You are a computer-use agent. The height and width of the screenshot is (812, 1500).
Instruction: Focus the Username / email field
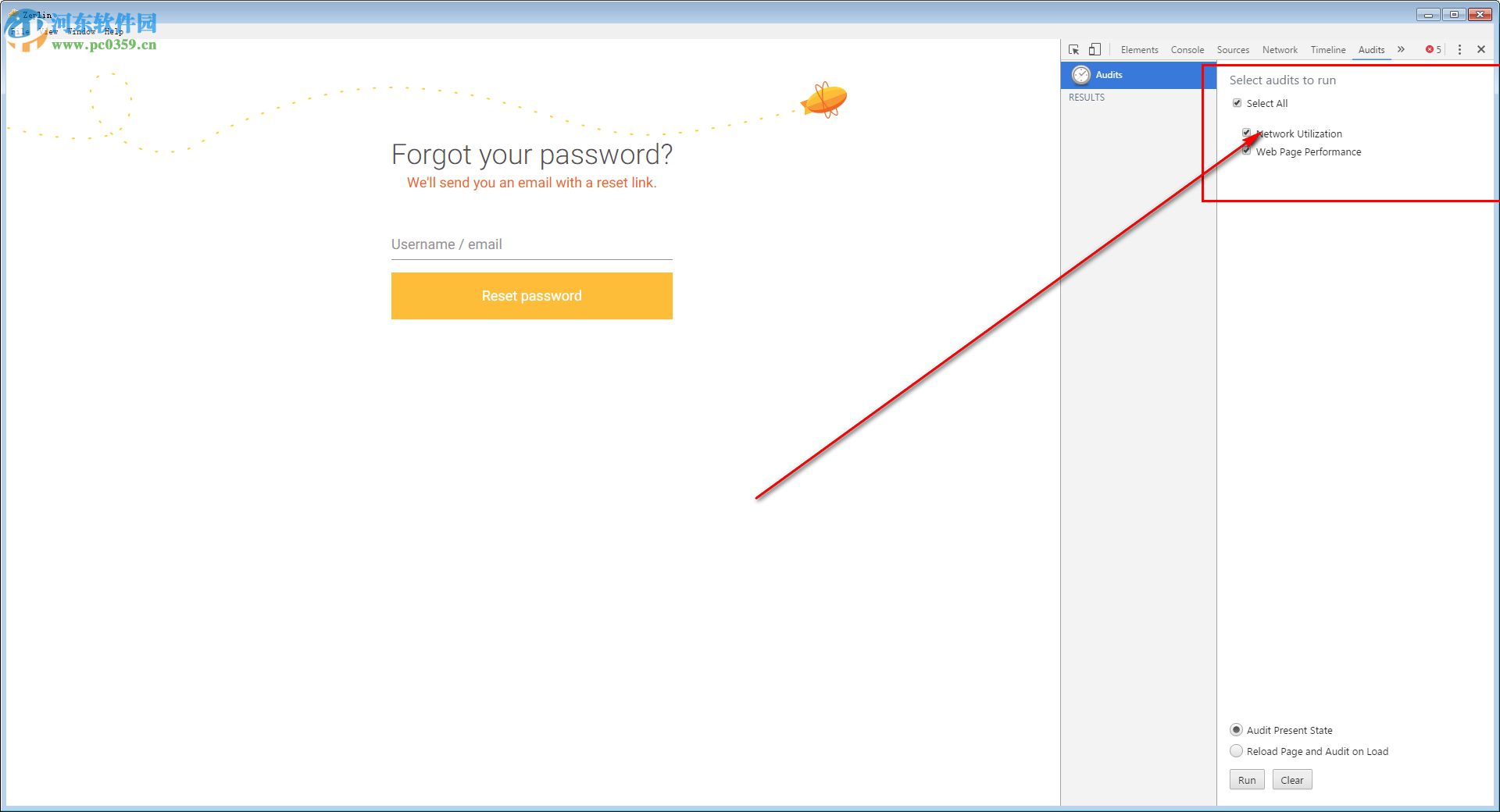531,244
